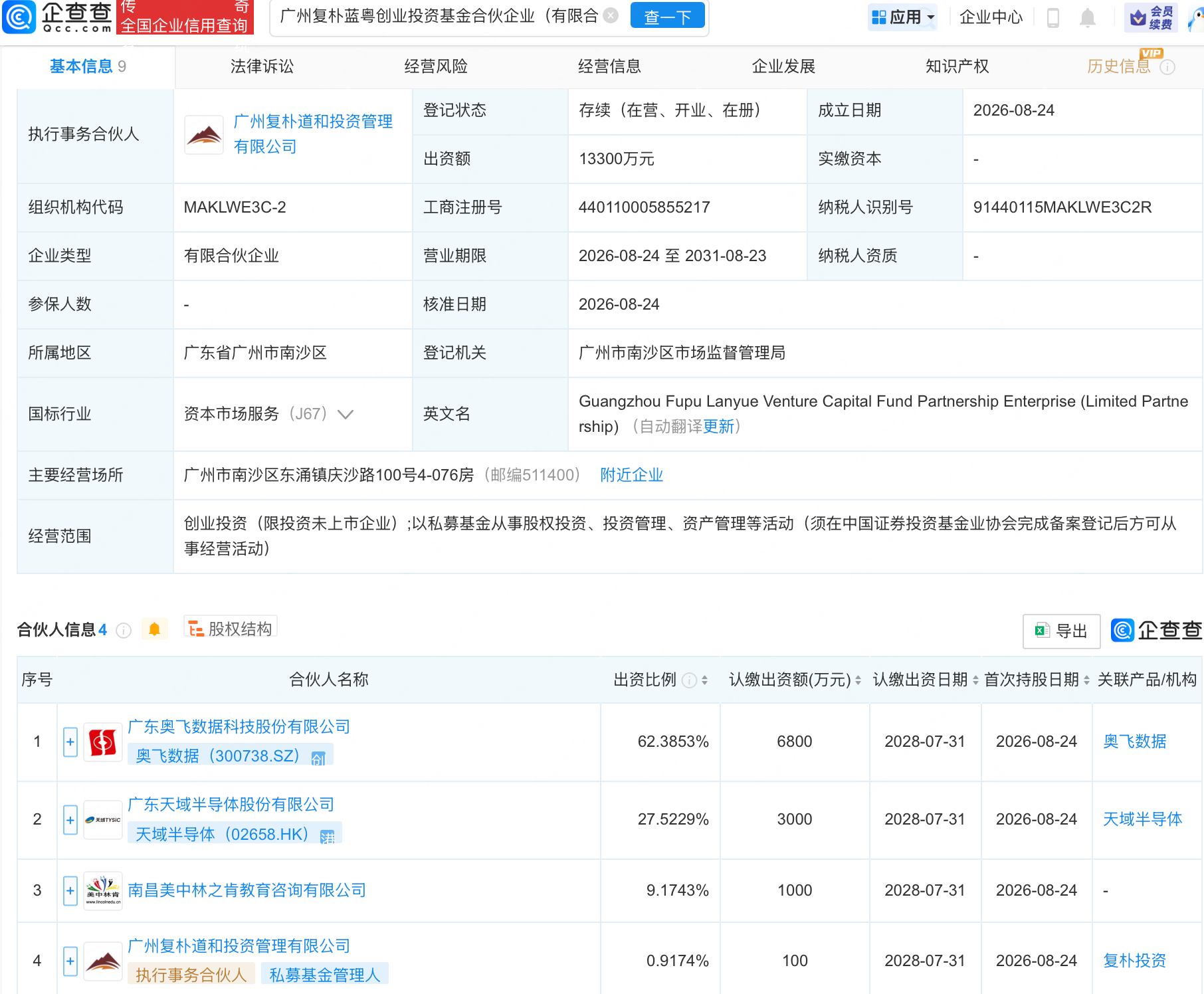Sort the table by 出资比例

pos(704,680)
